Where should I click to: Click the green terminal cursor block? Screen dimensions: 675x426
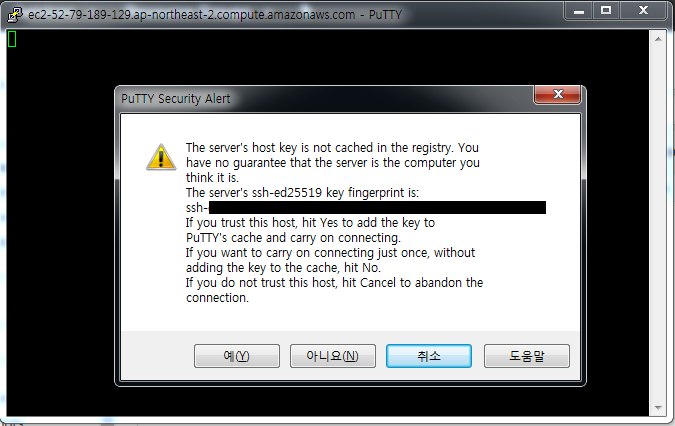[12, 39]
